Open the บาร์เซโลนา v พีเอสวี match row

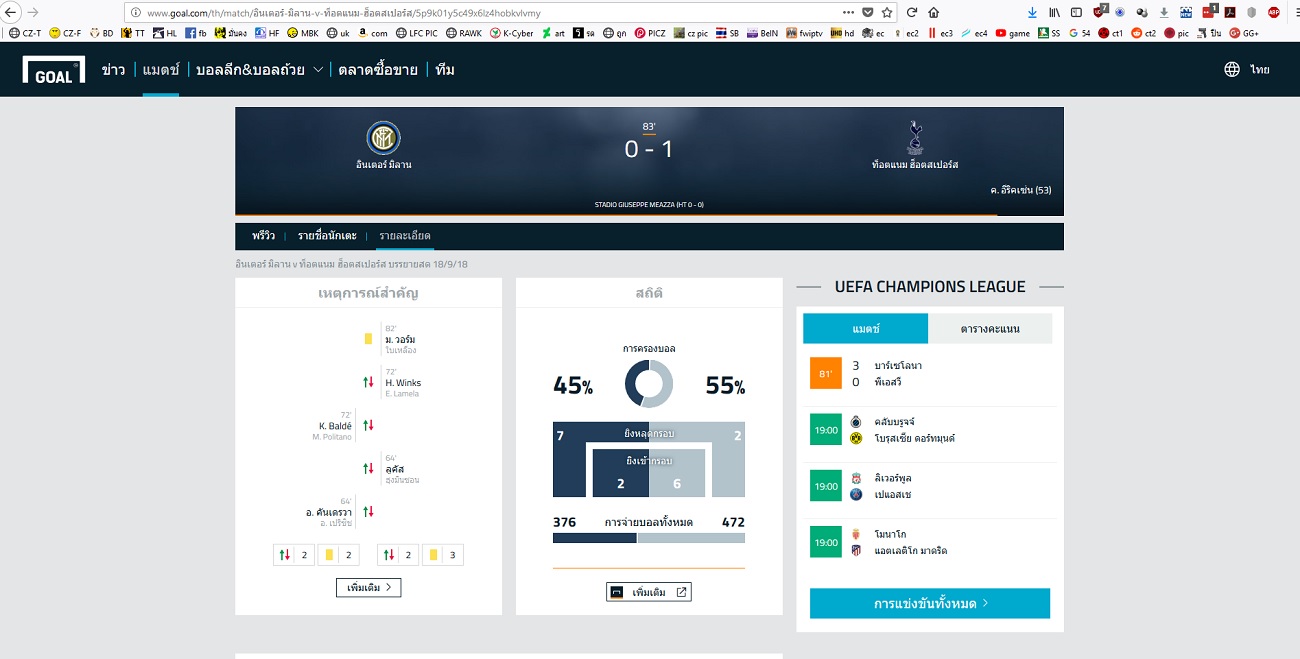click(930, 373)
